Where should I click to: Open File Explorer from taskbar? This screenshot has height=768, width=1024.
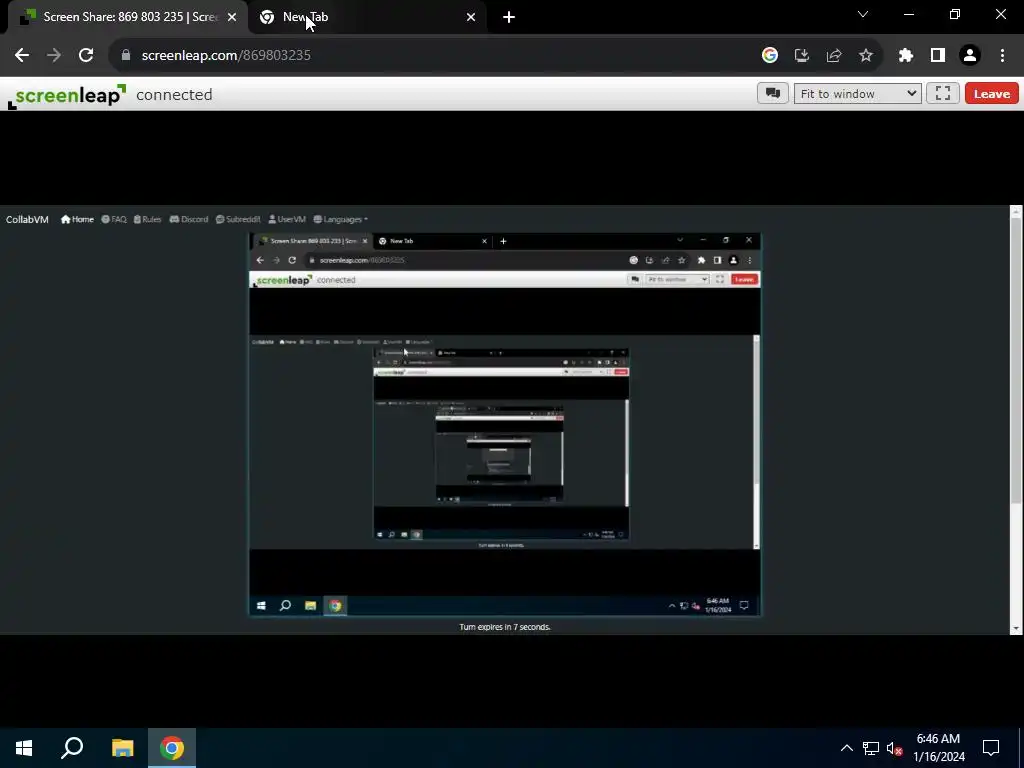pyautogui.click(x=122, y=748)
